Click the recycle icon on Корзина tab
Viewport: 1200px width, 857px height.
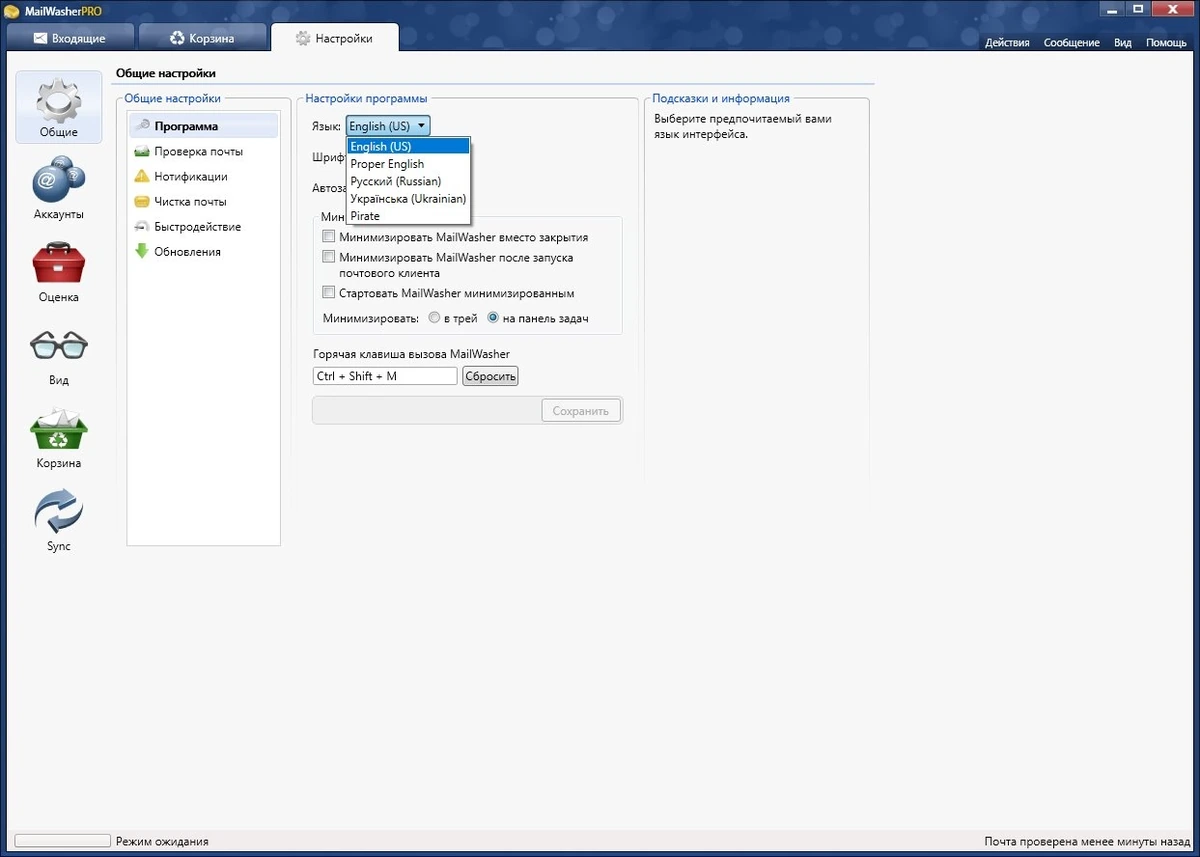tap(178, 39)
